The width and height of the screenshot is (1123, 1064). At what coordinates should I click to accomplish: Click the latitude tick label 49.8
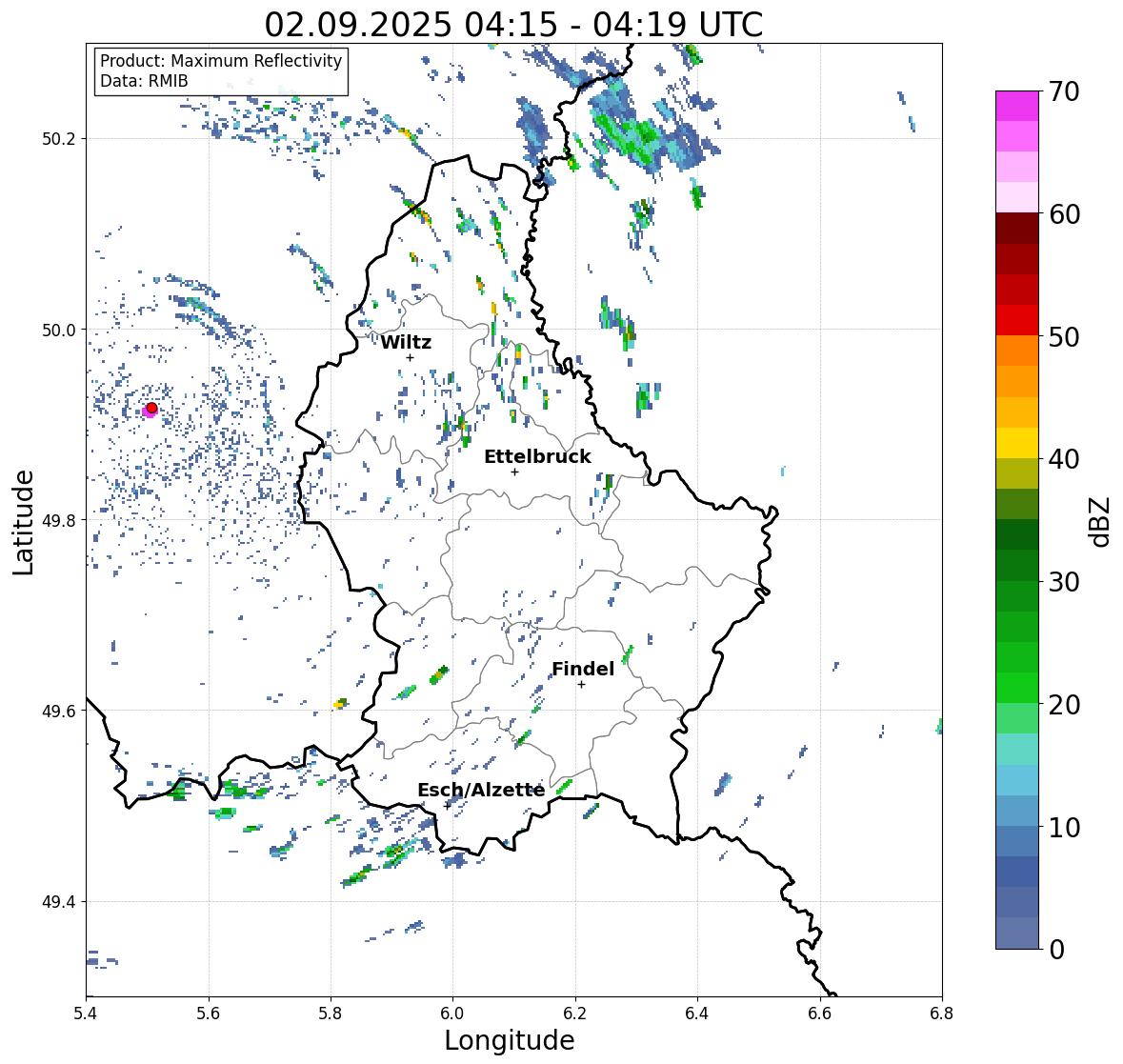click(x=59, y=520)
